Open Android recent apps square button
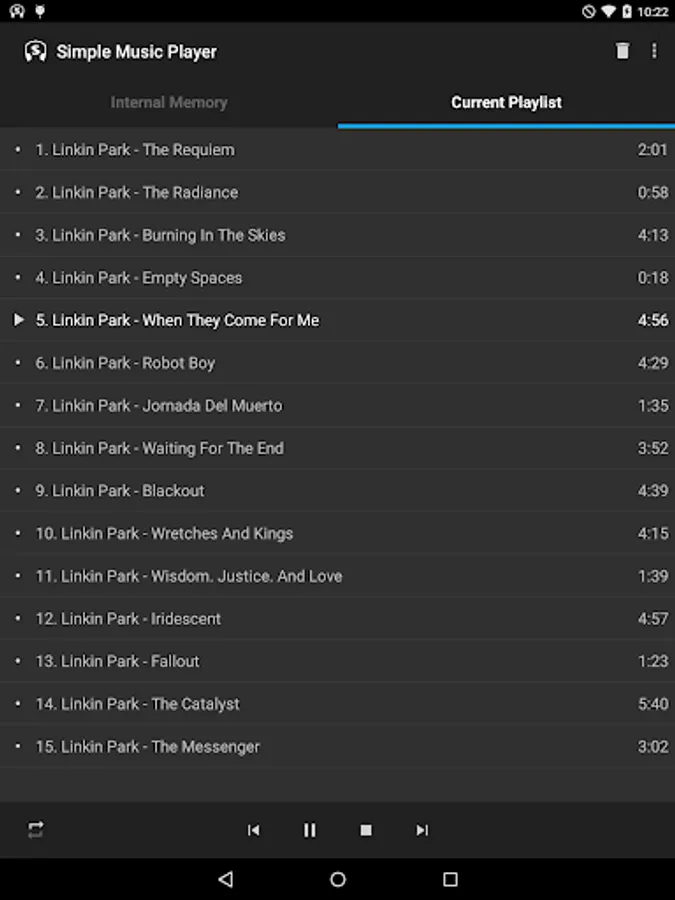Image resolution: width=675 pixels, height=900 pixels. point(450,879)
